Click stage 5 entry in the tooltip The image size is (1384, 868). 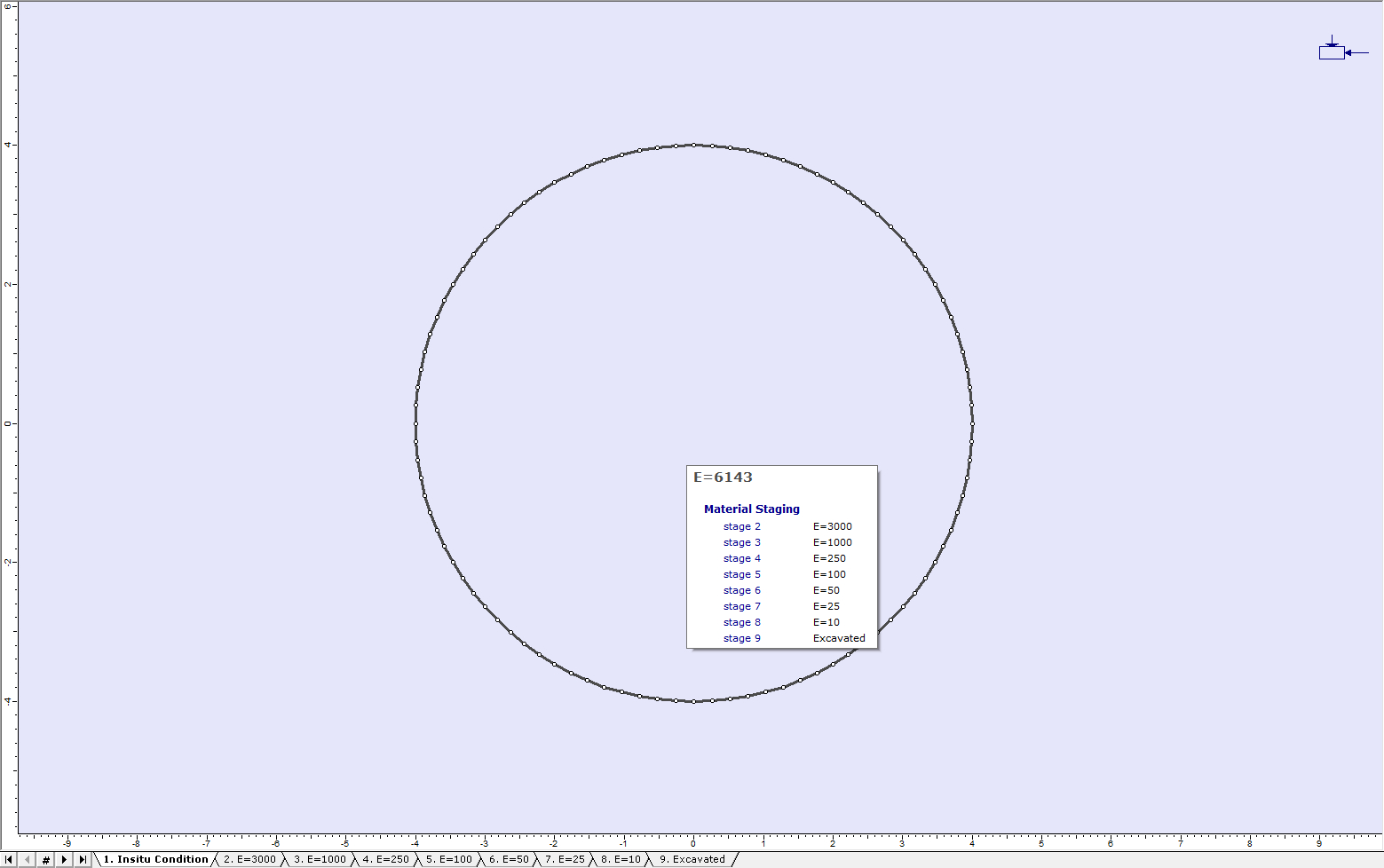(x=741, y=574)
